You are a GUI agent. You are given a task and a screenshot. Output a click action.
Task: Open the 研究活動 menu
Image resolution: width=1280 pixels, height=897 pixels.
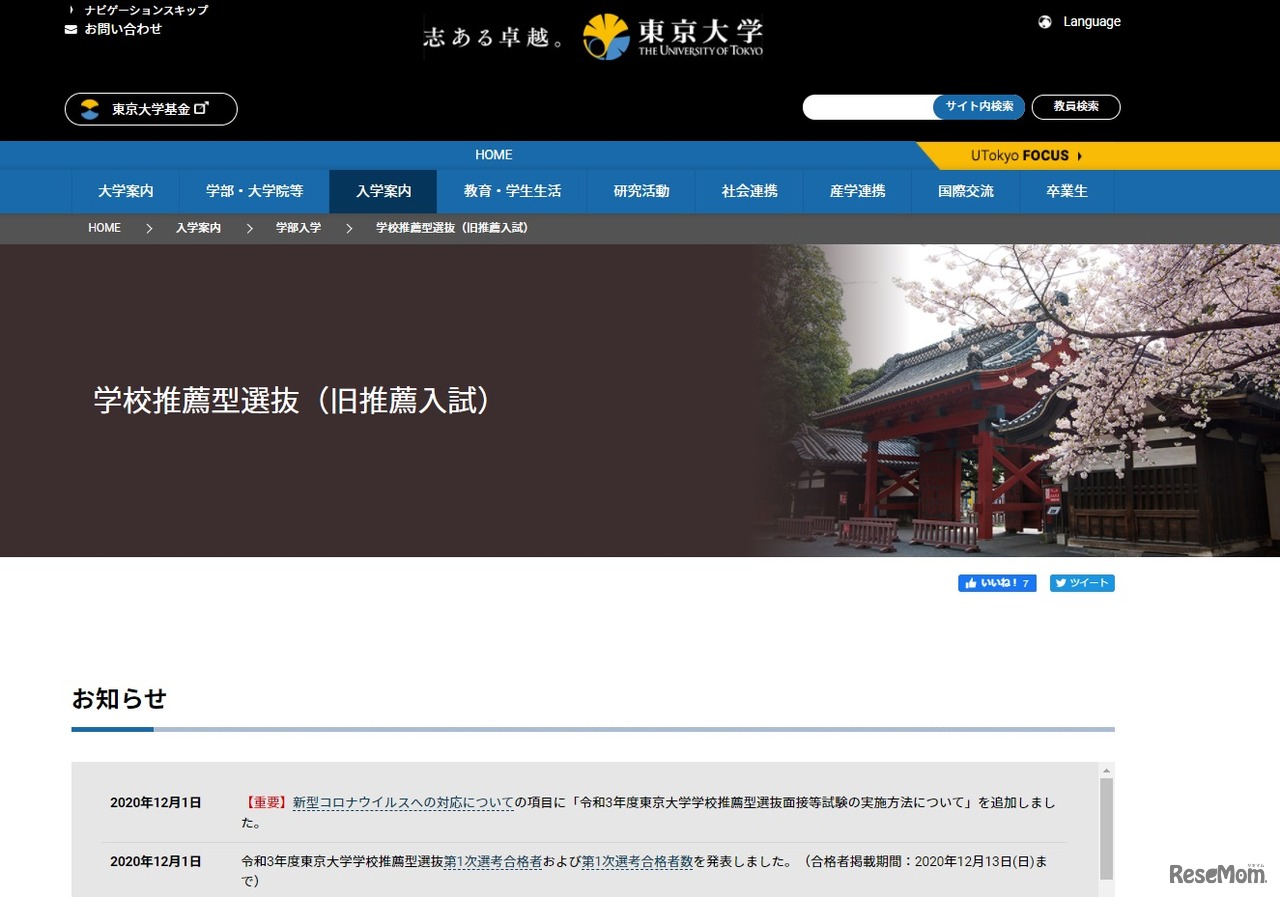pos(641,191)
